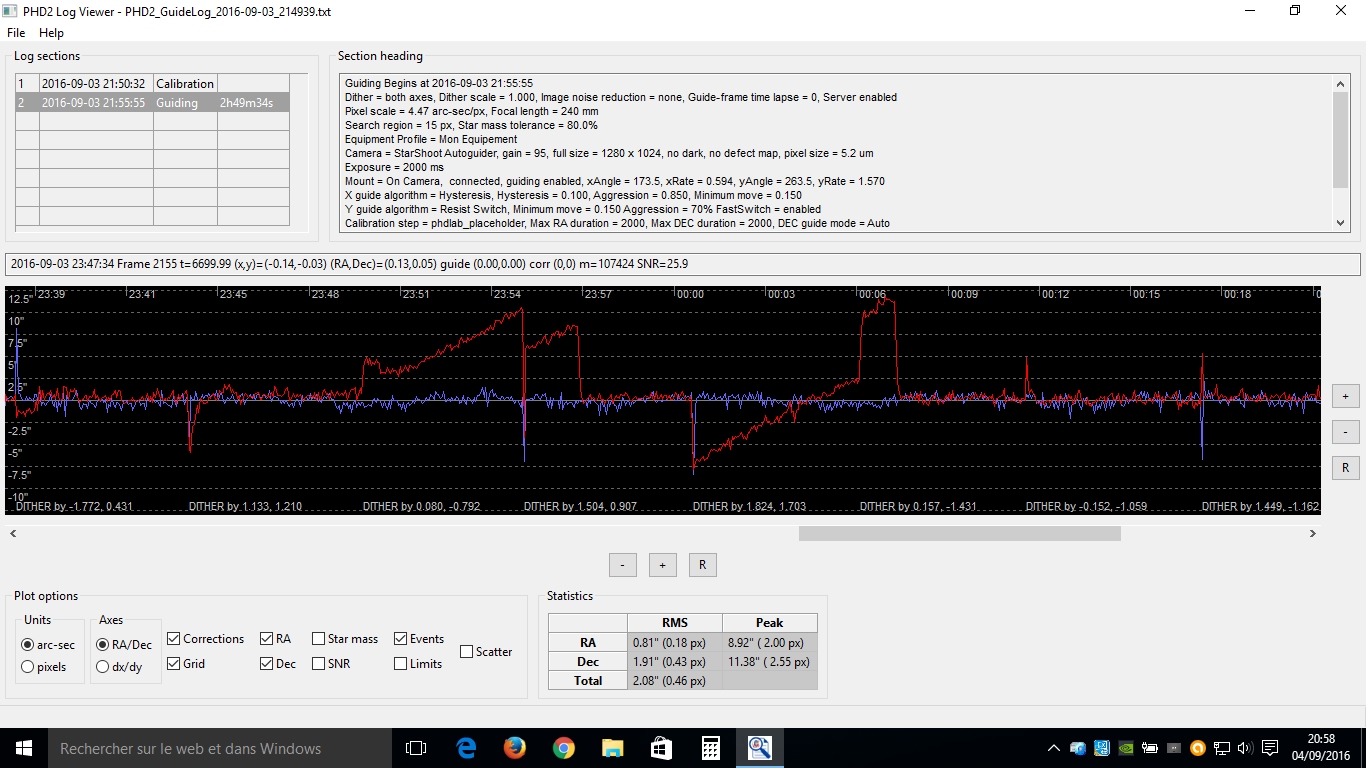Click the Frame 2155 status info line
The image size is (1366, 768).
coord(683,264)
